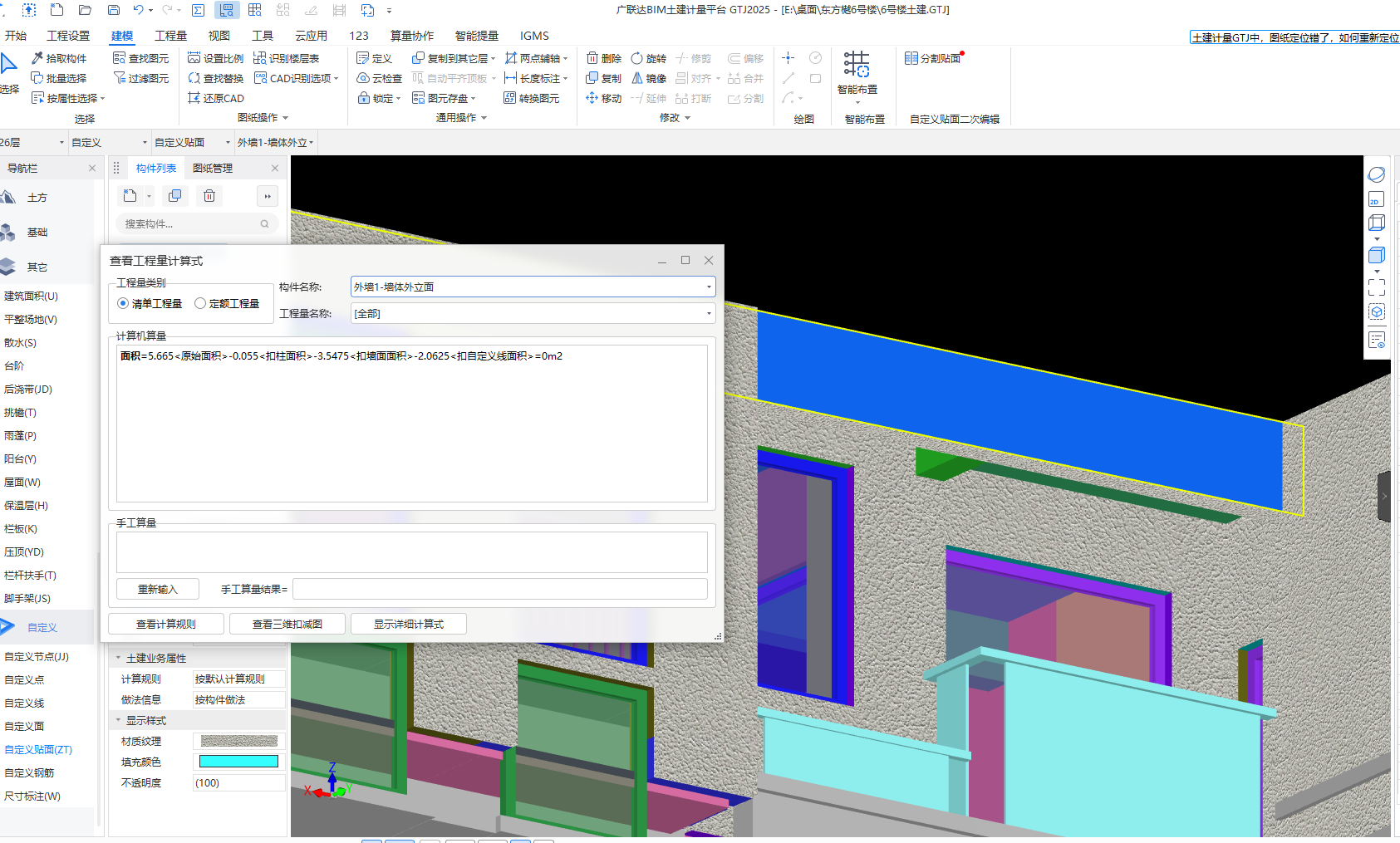
Task: Click 转换图元 convert element tool
Action: [x=532, y=98]
